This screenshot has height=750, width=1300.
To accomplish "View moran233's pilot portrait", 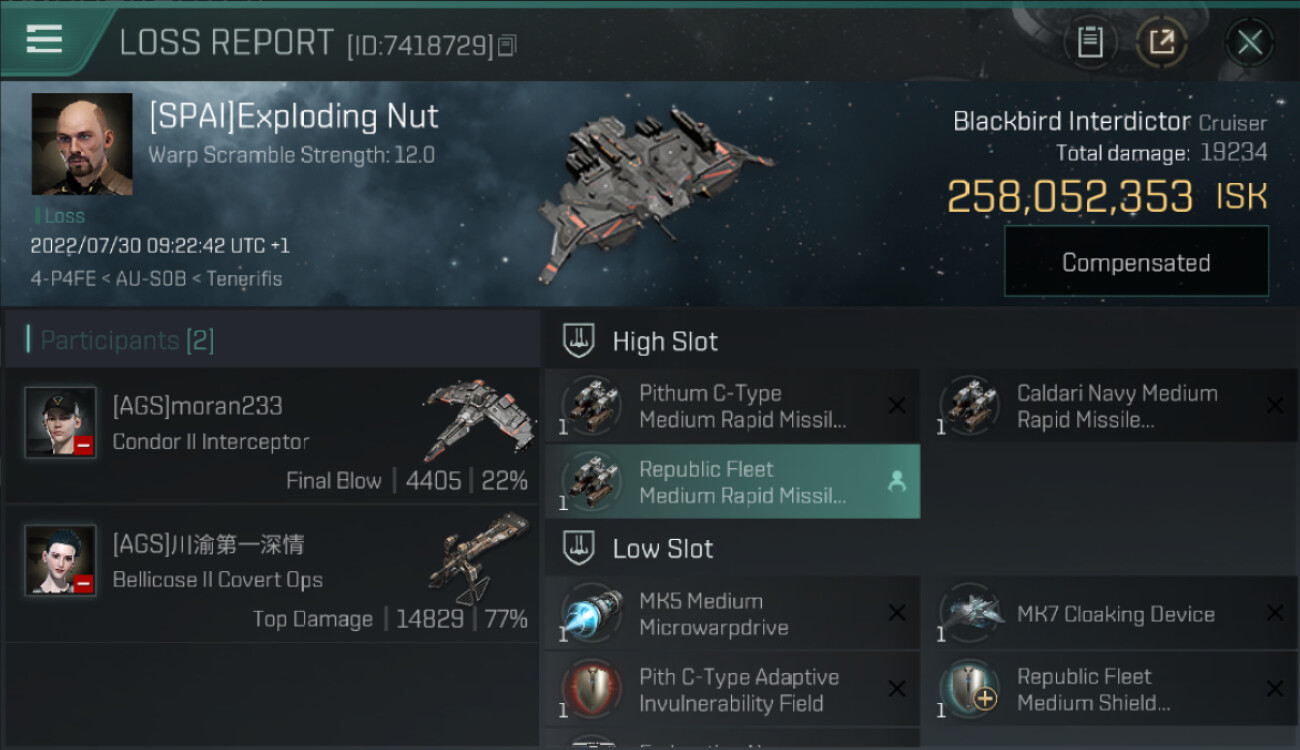I will click(x=60, y=422).
